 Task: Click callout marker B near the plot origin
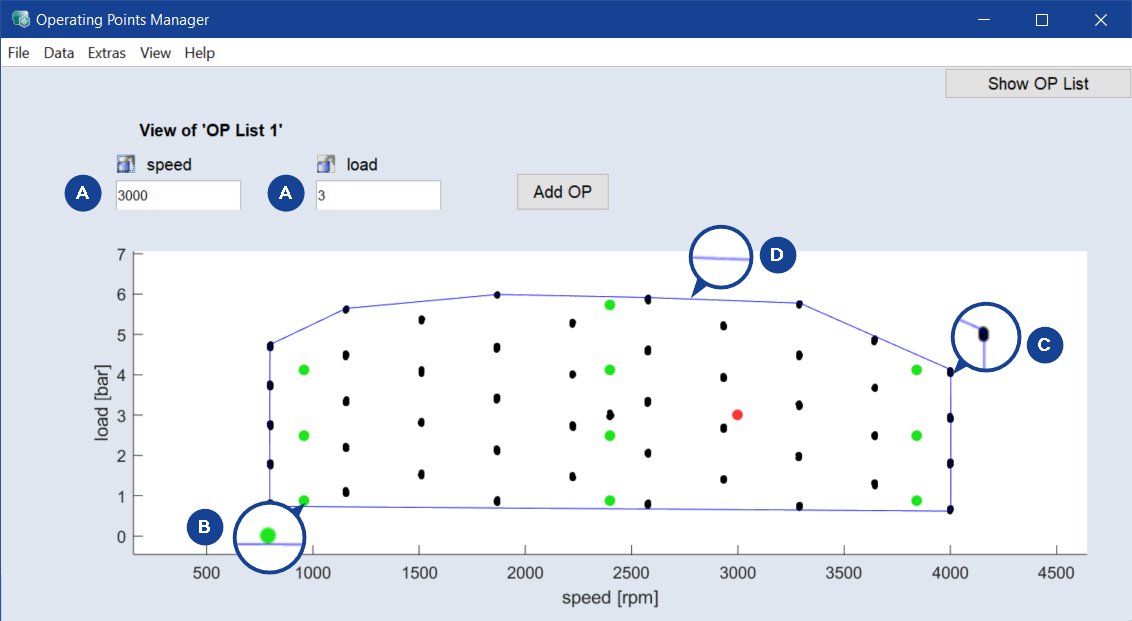click(204, 527)
